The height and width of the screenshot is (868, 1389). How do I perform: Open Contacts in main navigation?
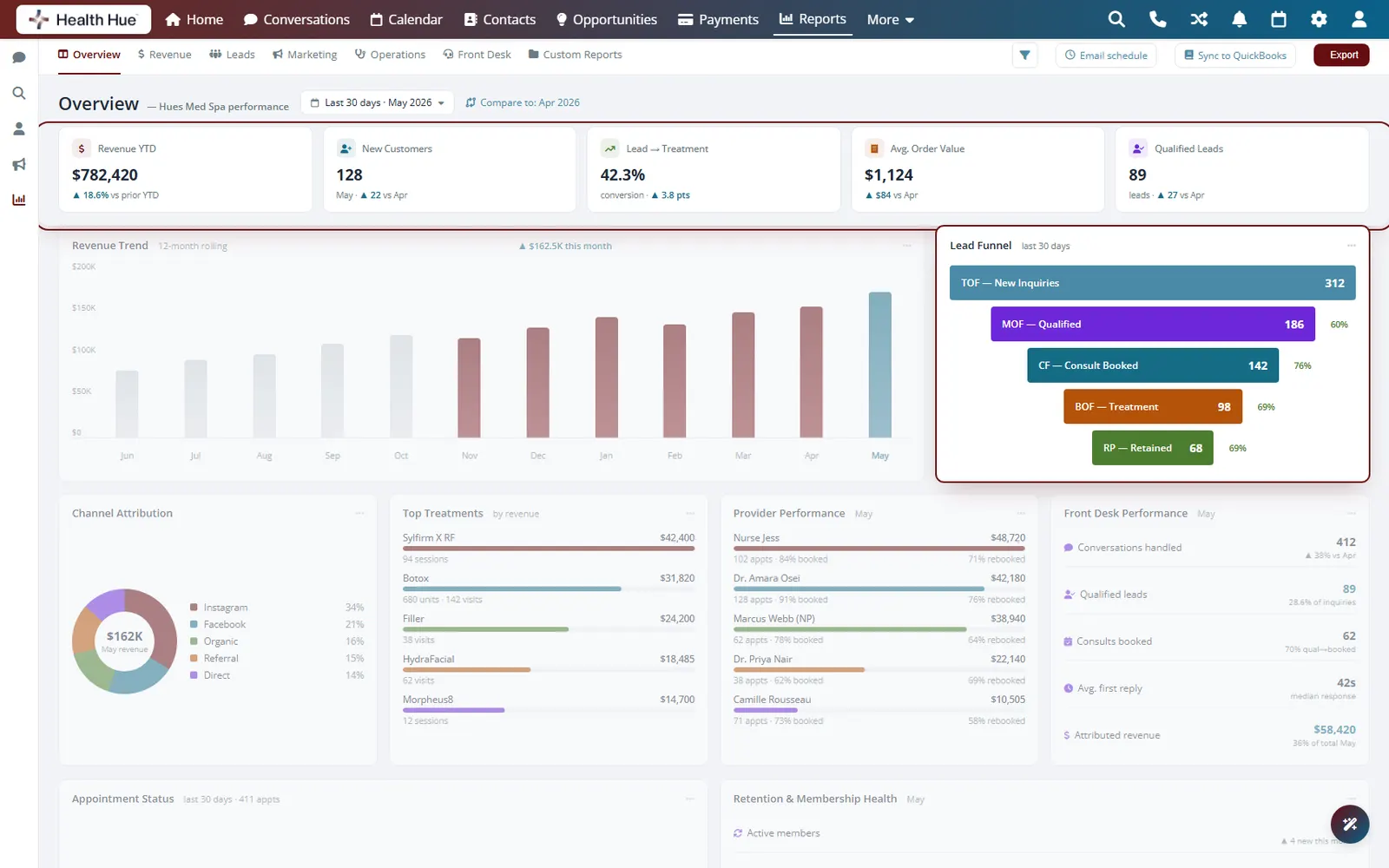click(500, 19)
